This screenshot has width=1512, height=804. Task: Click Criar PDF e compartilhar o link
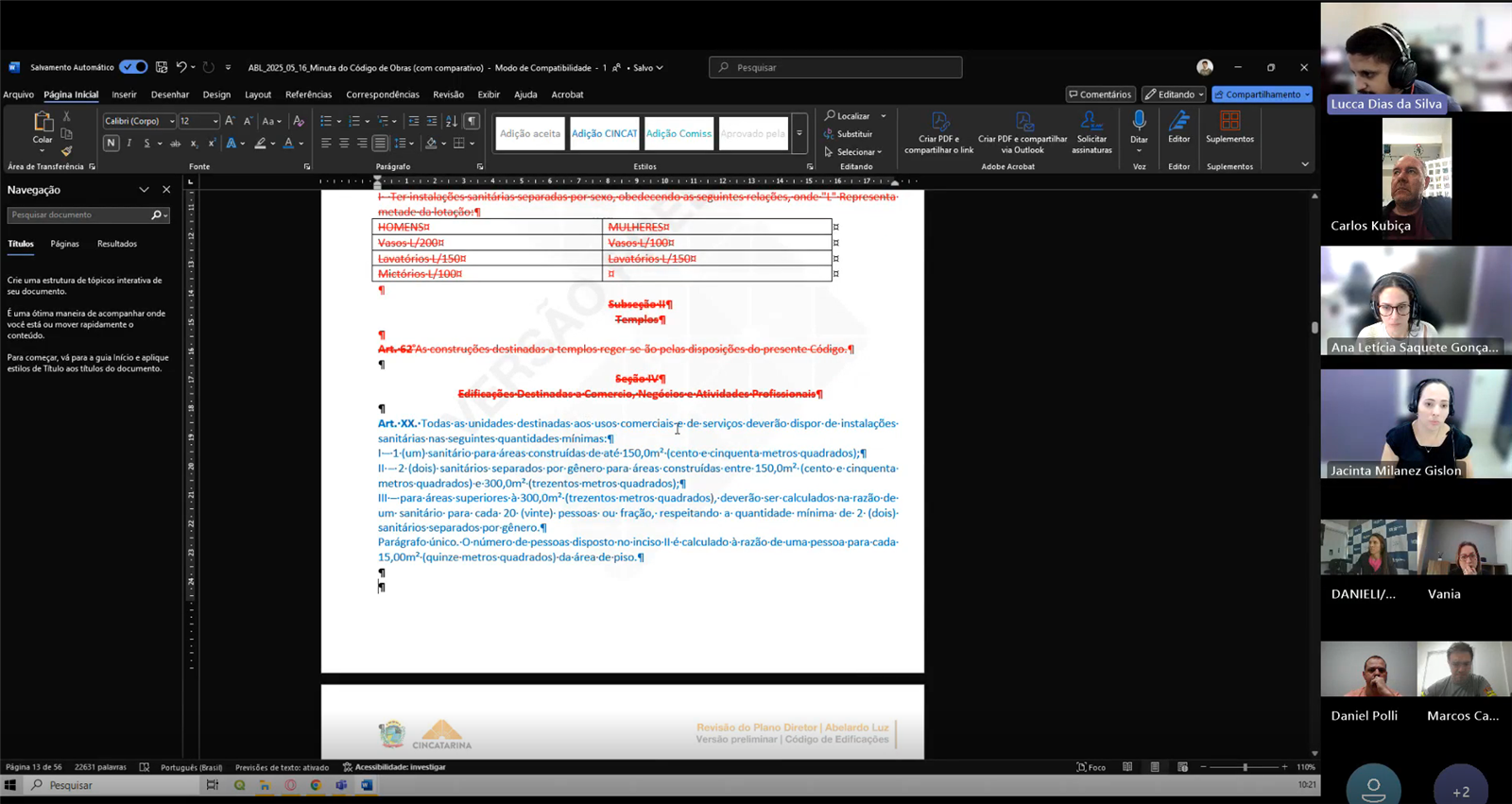click(x=938, y=132)
